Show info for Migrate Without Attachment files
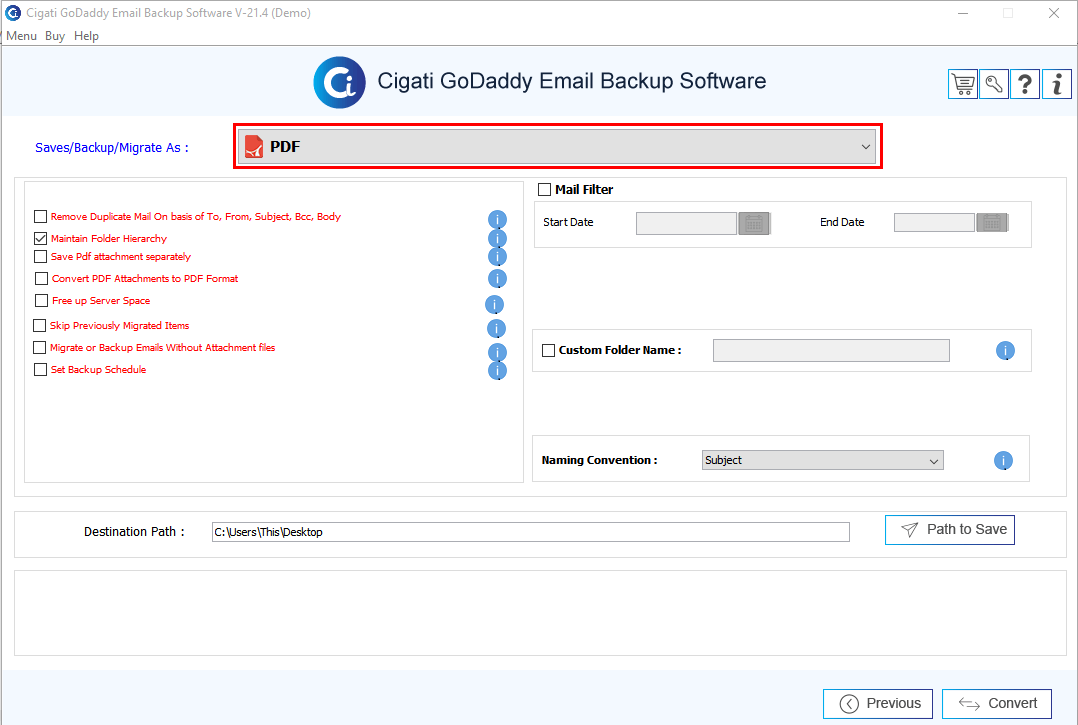 [x=497, y=352]
